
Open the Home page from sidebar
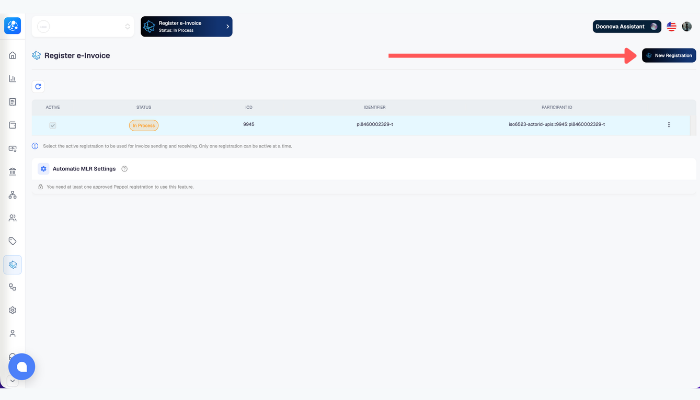12,55
